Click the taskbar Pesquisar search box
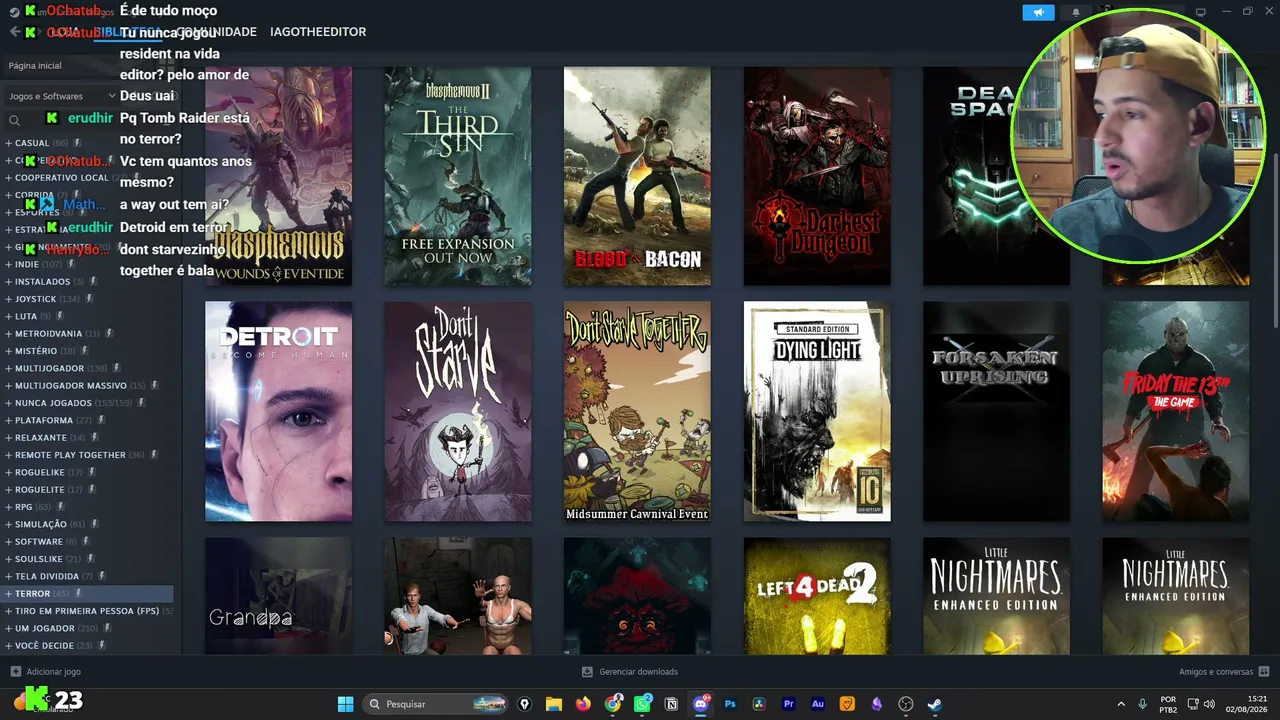 point(436,704)
